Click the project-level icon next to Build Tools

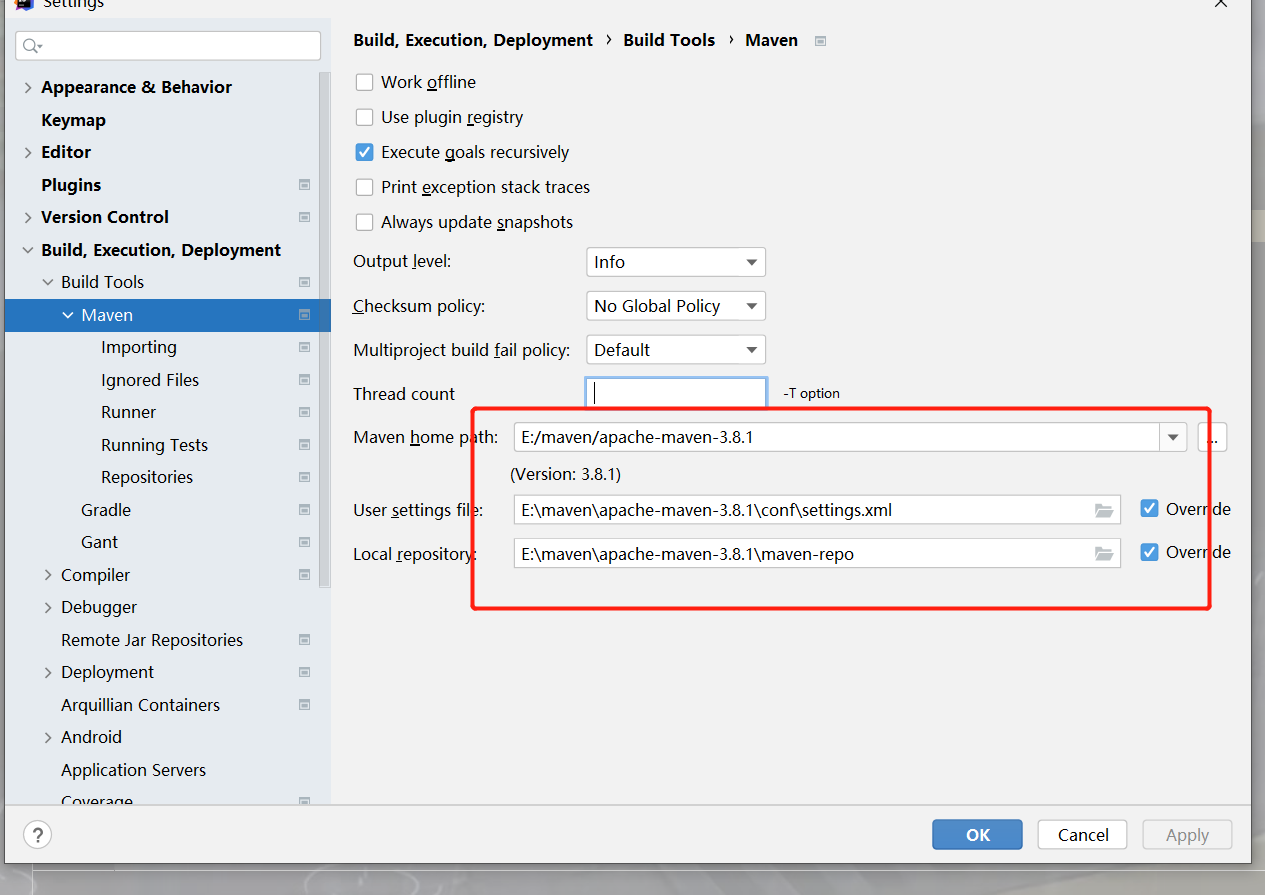(x=304, y=282)
